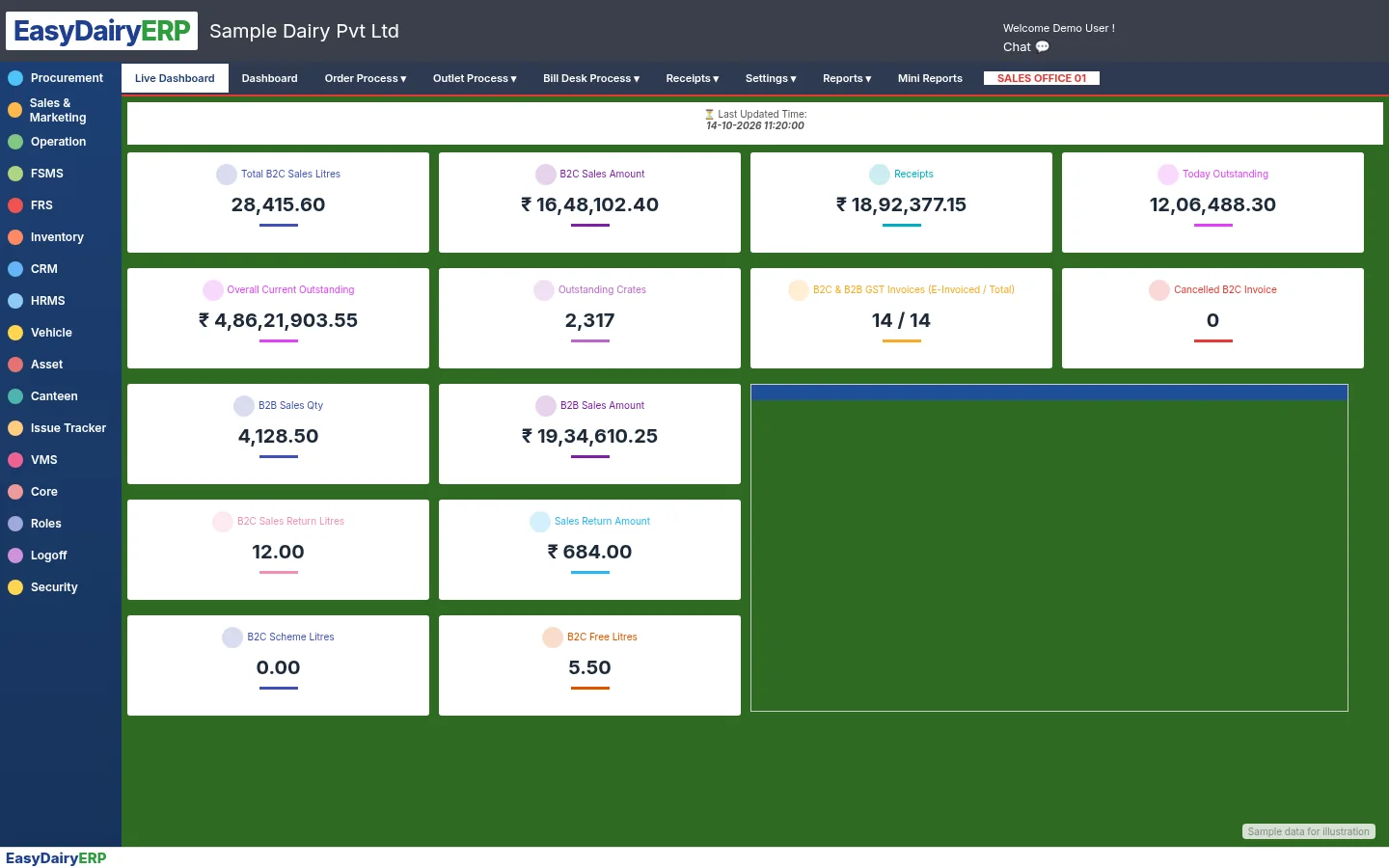This screenshot has width=1389, height=868.
Task: Select the SALES OFFICE 01 button
Action: coord(1042,78)
